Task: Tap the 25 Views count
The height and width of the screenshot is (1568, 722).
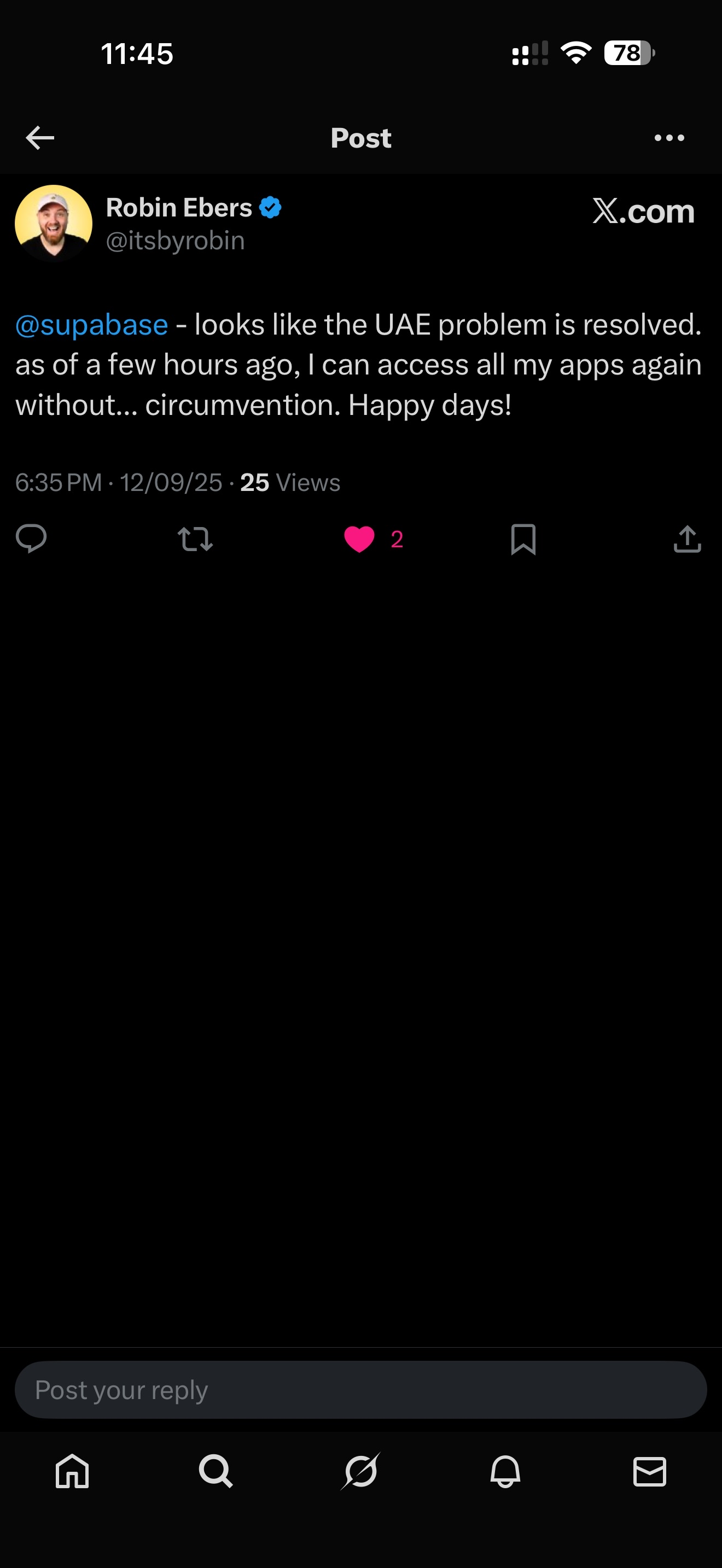Action: point(290,483)
